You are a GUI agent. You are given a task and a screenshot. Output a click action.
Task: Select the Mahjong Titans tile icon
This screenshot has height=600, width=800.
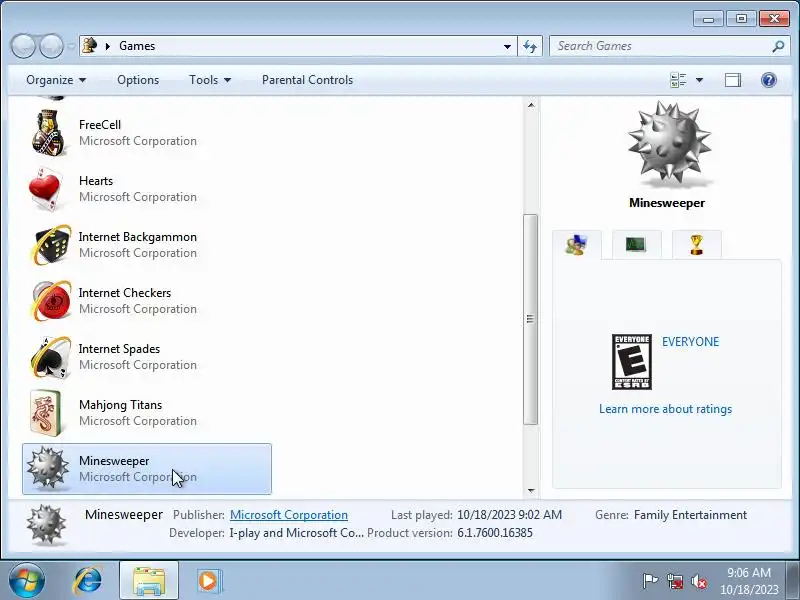(46, 413)
